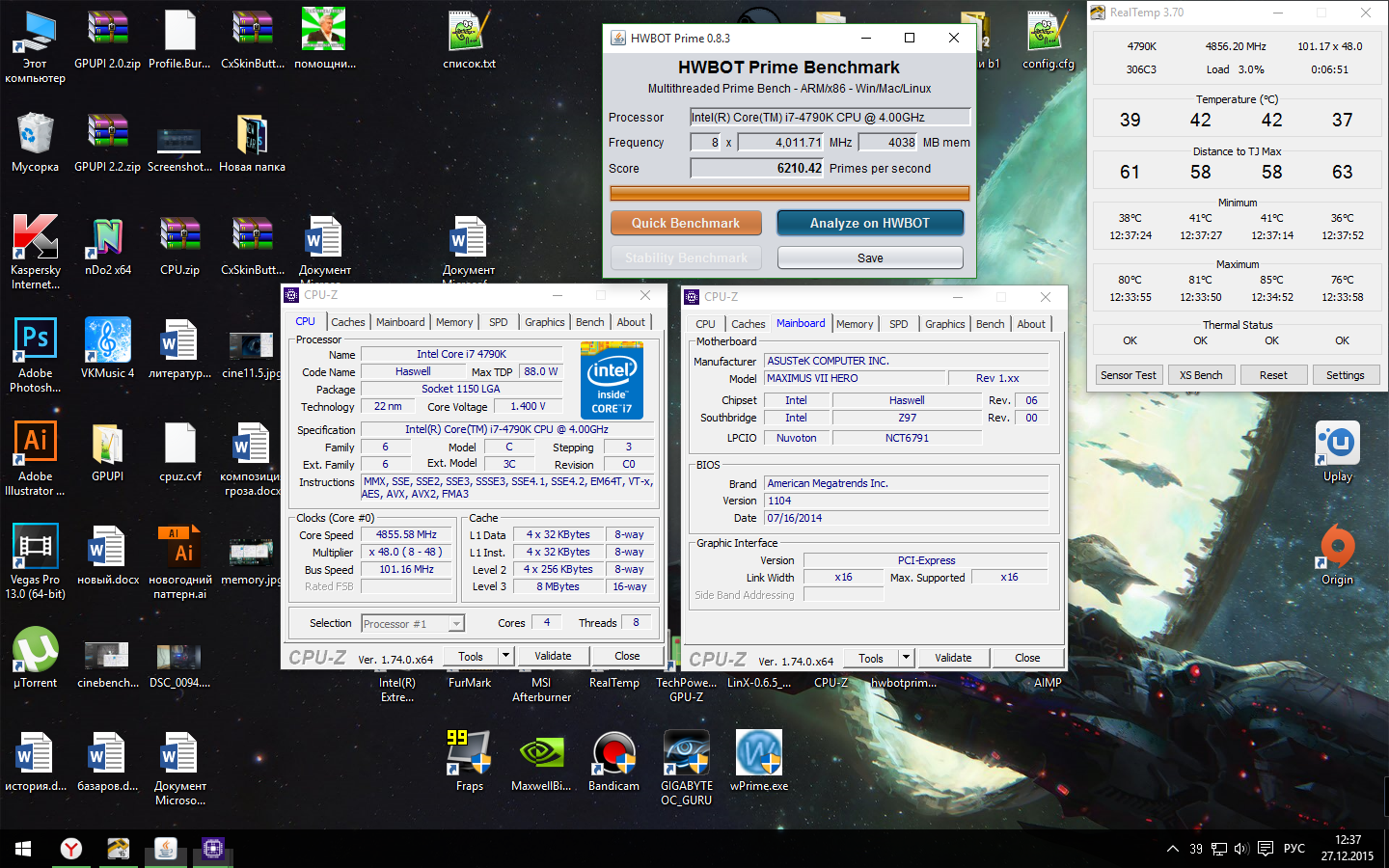This screenshot has width=1389, height=868.
Task: Open About tab in right CPU-Z
Action: coord(1031,324)
